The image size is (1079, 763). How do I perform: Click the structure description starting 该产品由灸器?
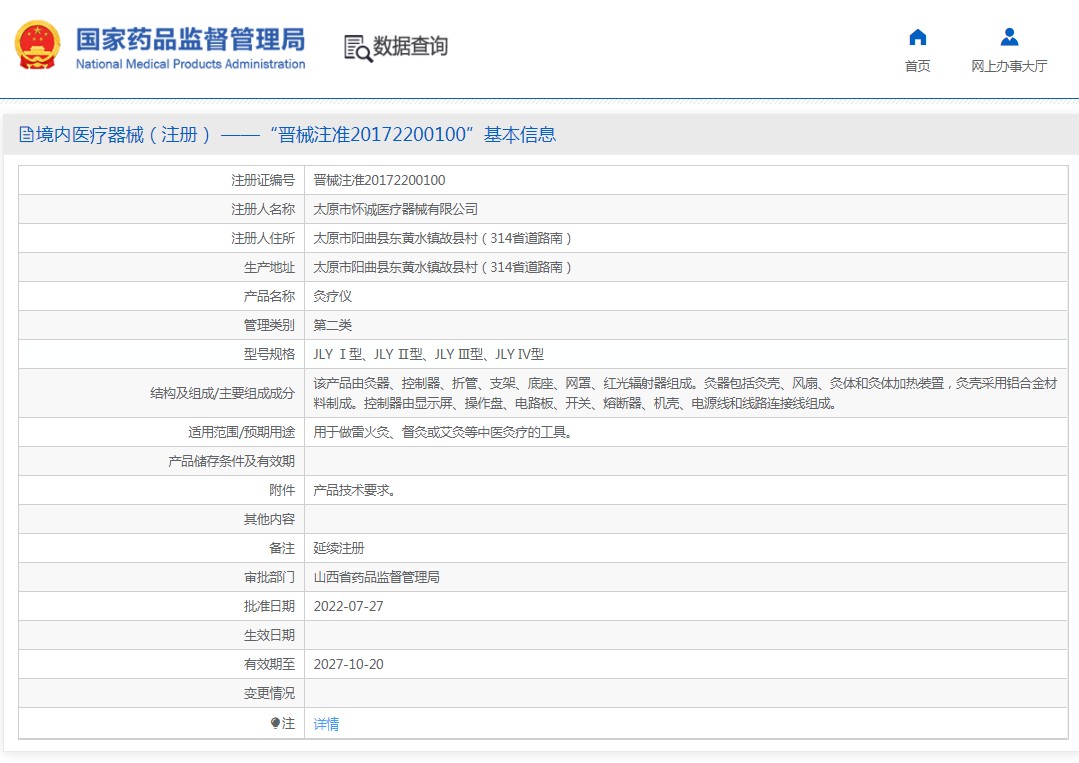(x=685, y=393)
